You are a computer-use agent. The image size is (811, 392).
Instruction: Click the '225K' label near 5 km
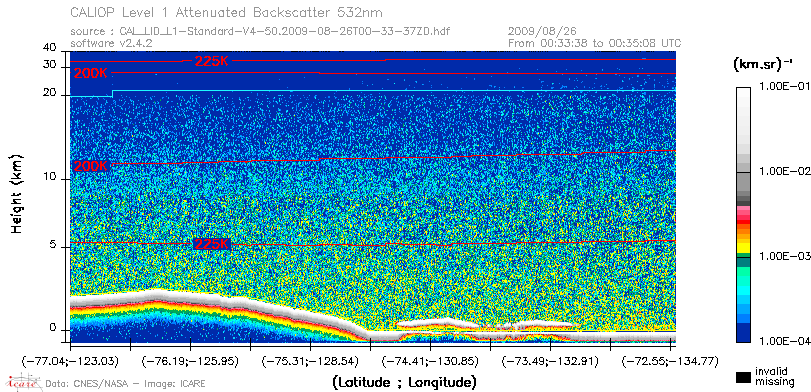(212, 244)
